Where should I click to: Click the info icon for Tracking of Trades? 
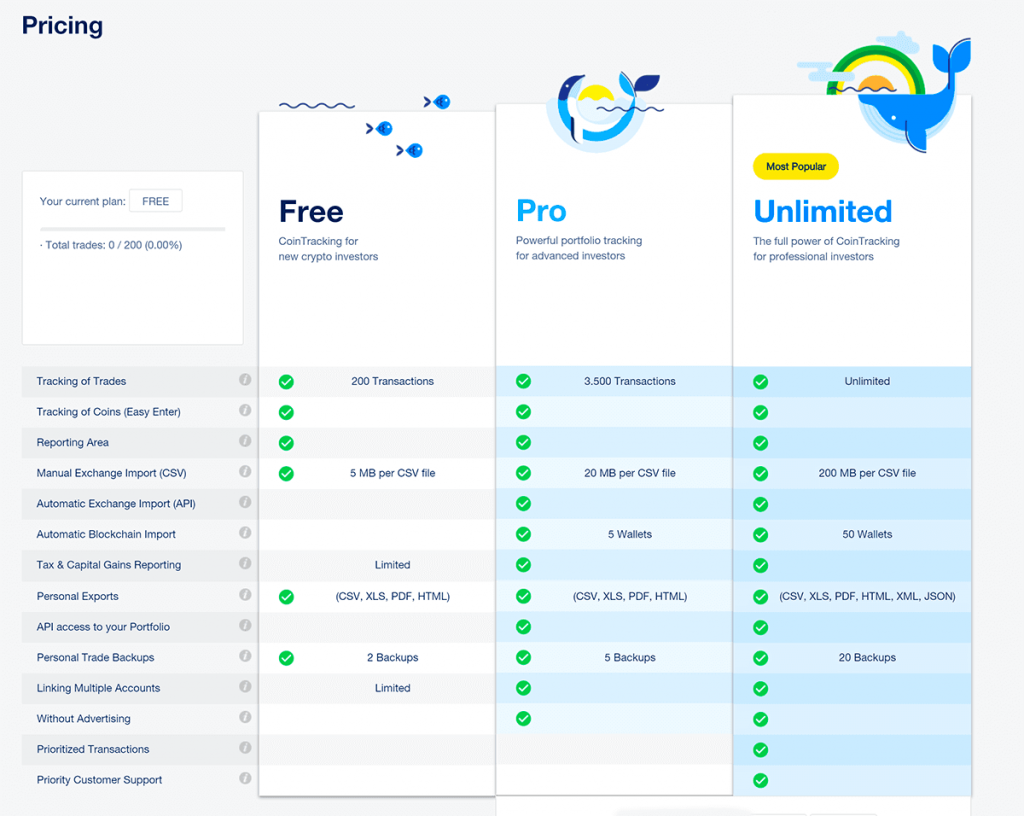(245, 380)
